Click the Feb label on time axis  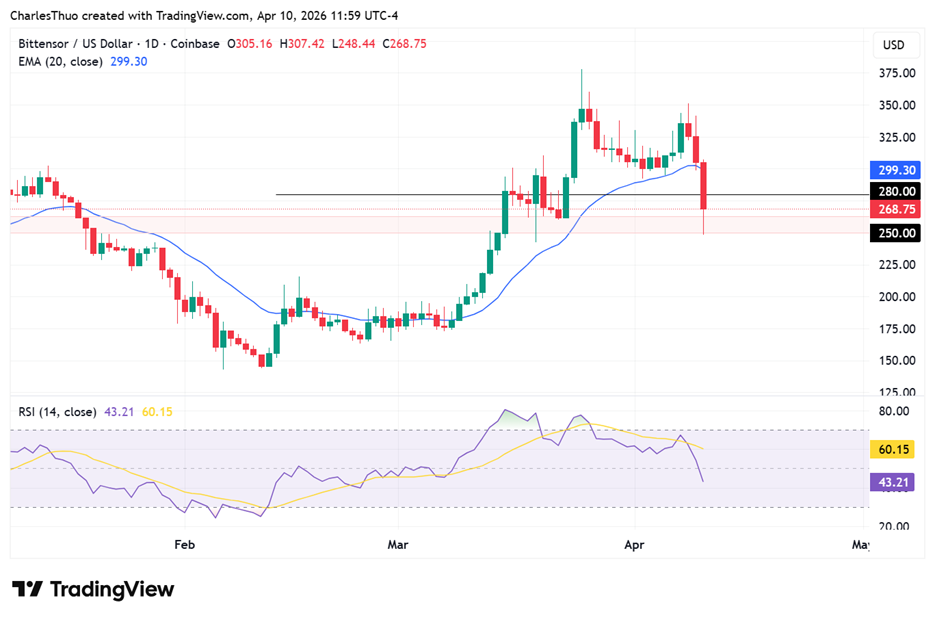click(184, 545)
